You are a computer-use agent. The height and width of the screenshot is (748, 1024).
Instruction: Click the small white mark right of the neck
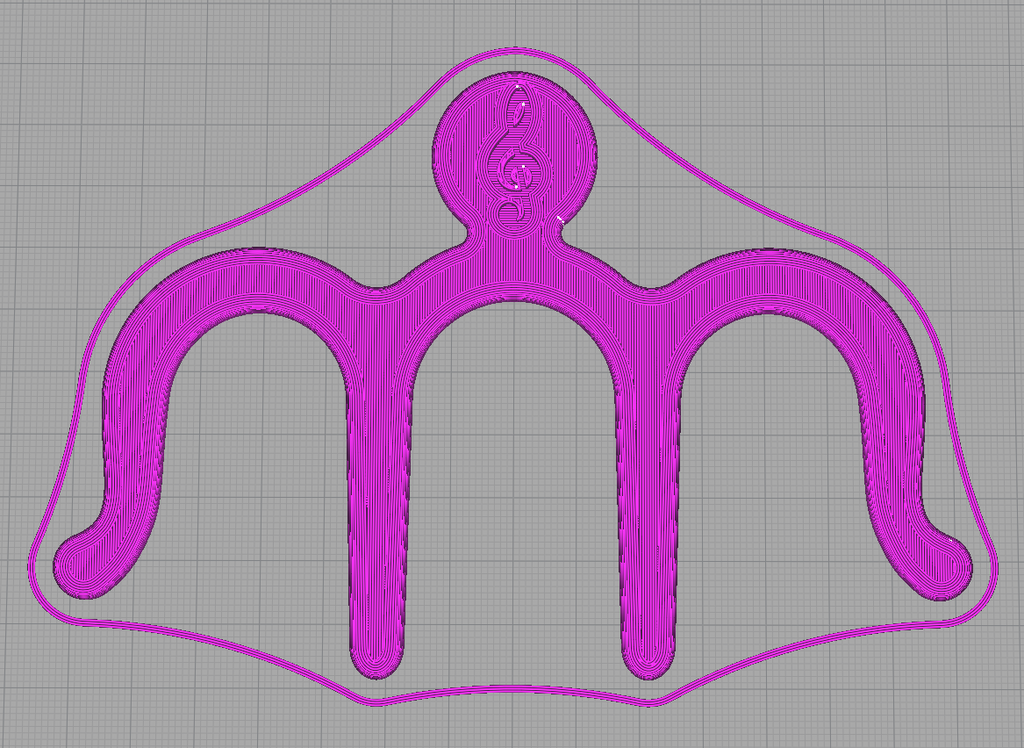click(561, 217)
